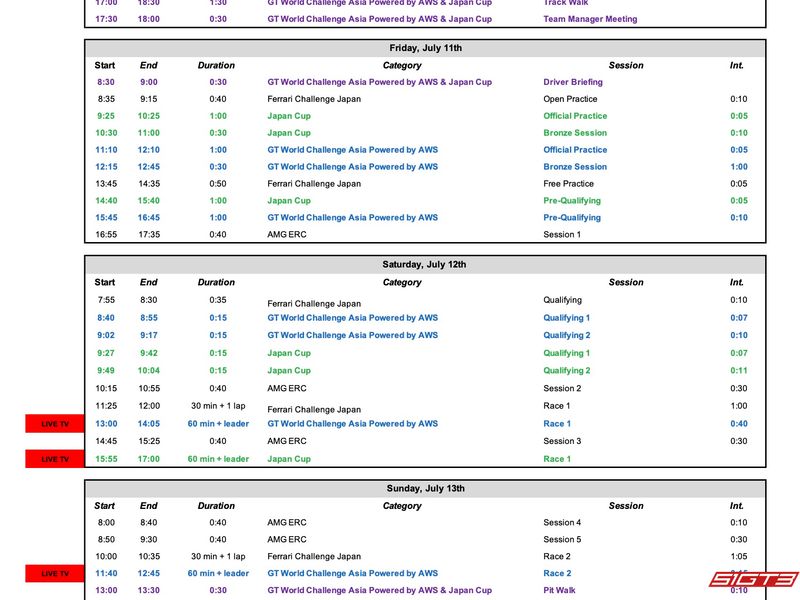Click "Japan Cup" in the 9:27 row

(x=289, y=353)
